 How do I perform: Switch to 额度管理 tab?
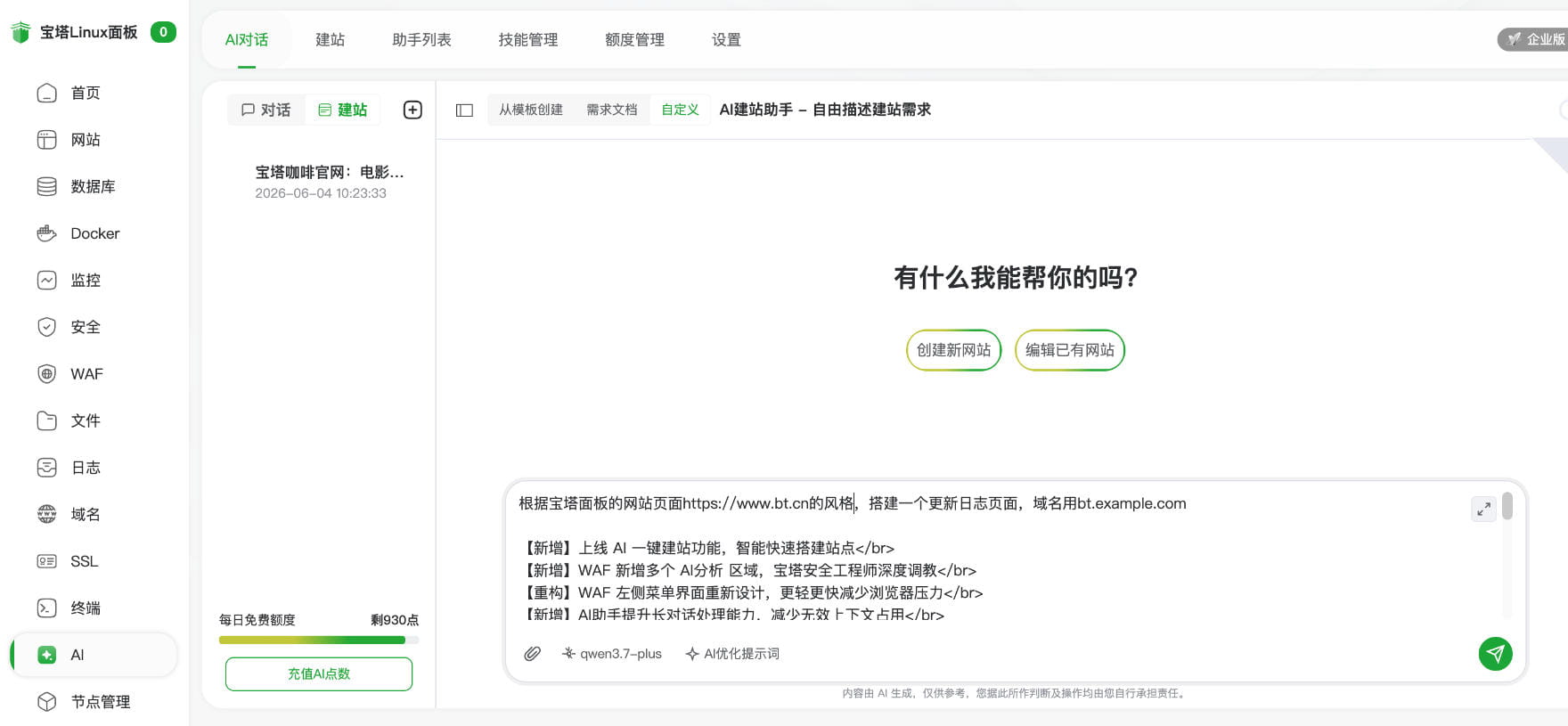[635, 40]
